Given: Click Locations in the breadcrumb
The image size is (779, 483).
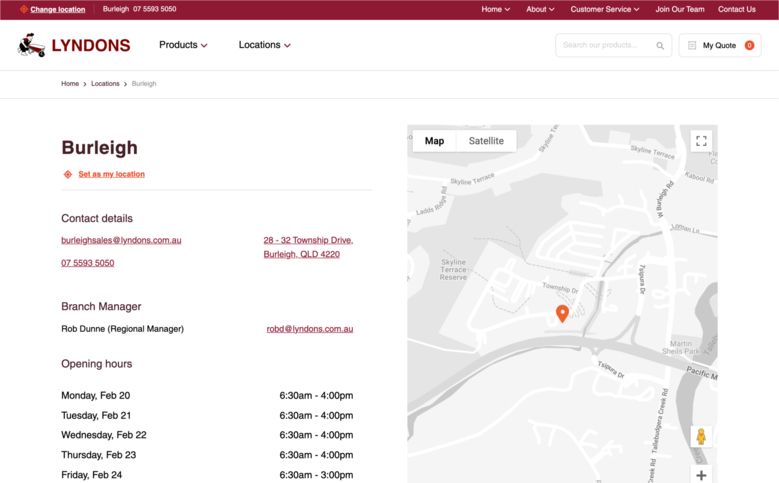Looking at the screenshot, I should pyautogui.click(x=105, y=83).
